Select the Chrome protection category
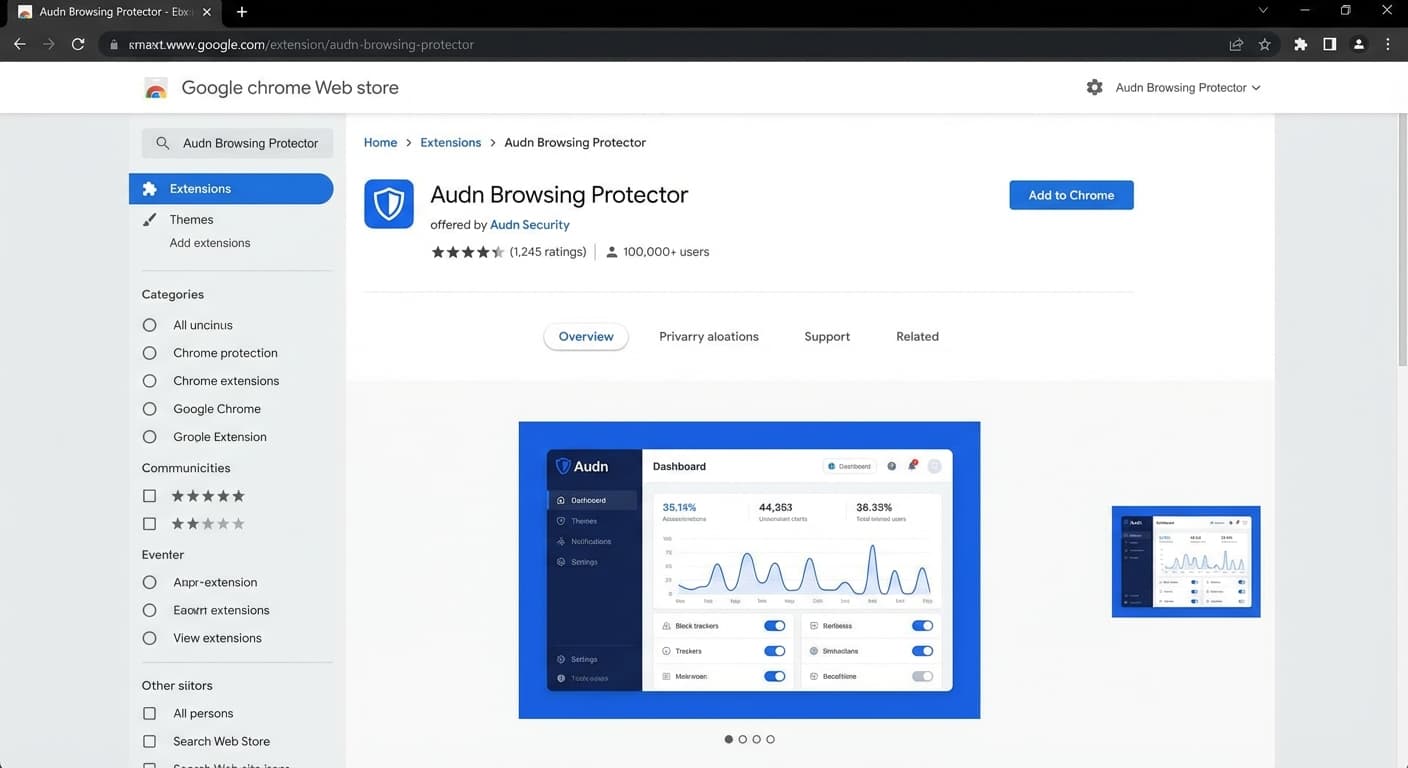This screenshot has height=768, width=1408. point(149,352)
